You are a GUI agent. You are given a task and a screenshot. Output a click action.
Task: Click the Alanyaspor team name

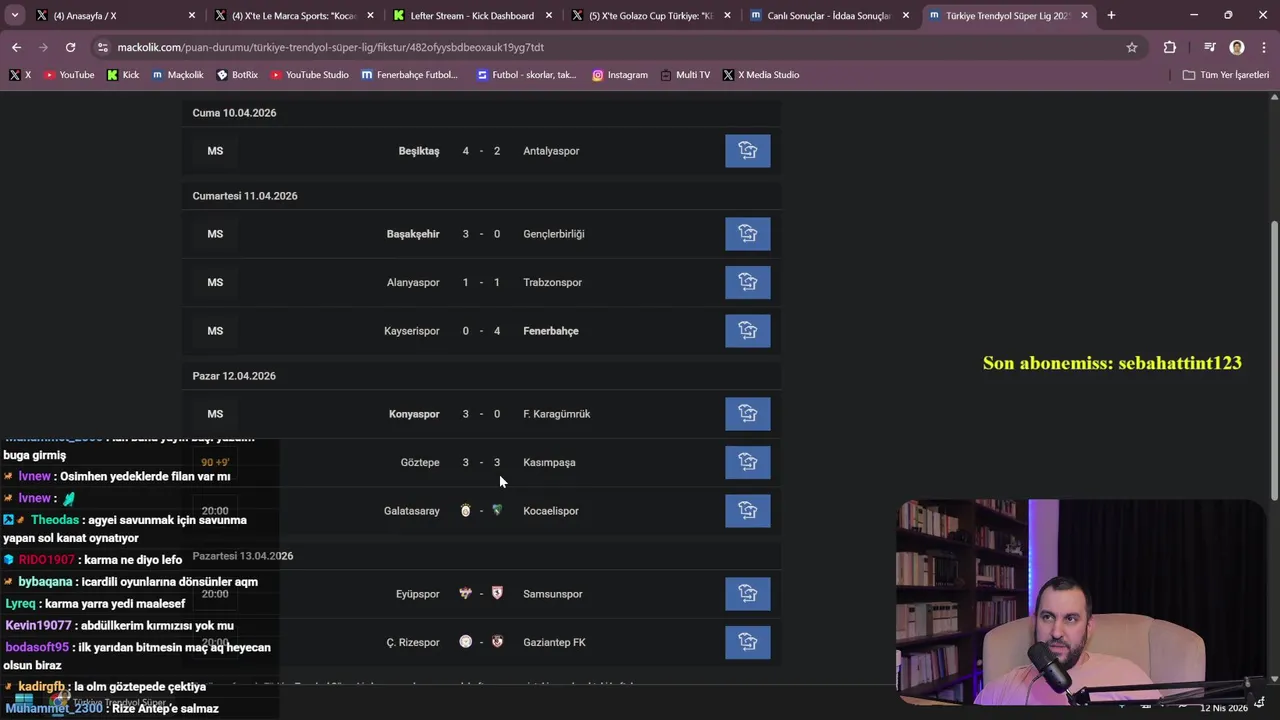click(413, 282)
